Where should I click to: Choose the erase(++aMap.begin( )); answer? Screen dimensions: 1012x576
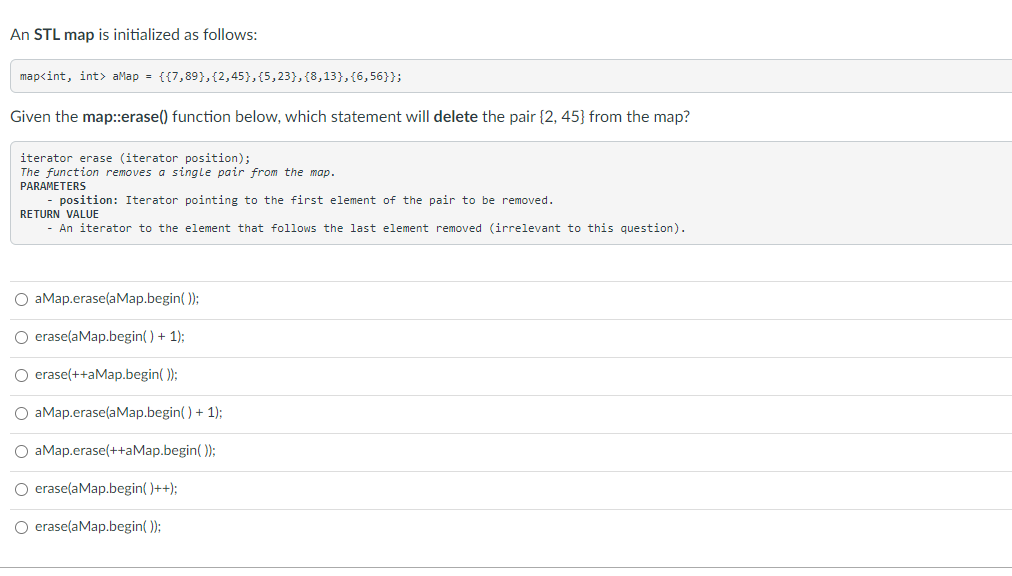click(21, 374)
